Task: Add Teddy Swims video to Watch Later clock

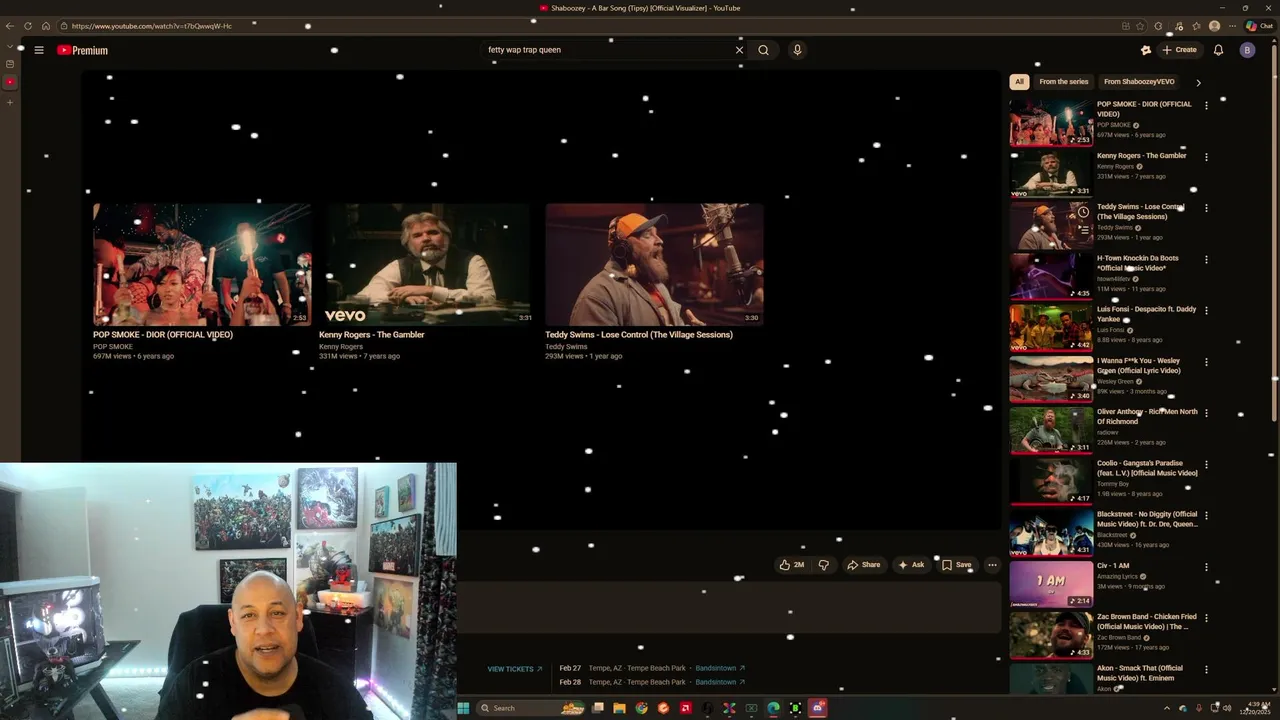Action: (x=1083, y=212)
